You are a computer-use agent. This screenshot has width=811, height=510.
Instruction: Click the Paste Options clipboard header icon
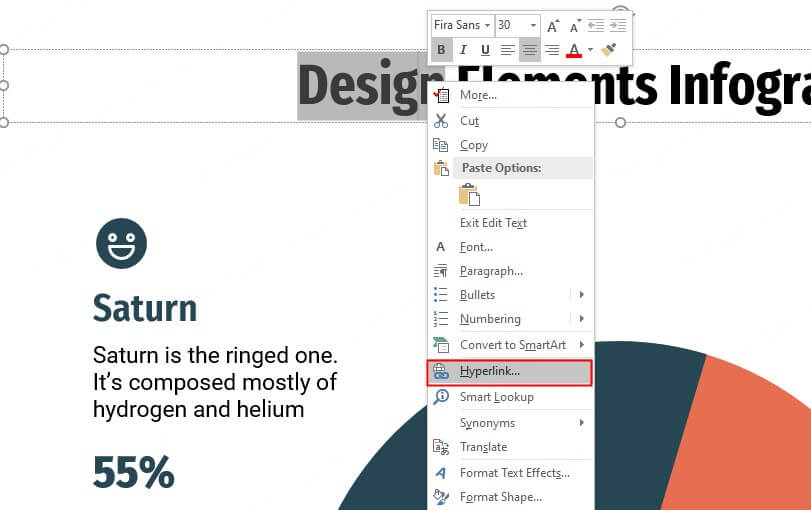pyautogui.click(x=441, y=169)
